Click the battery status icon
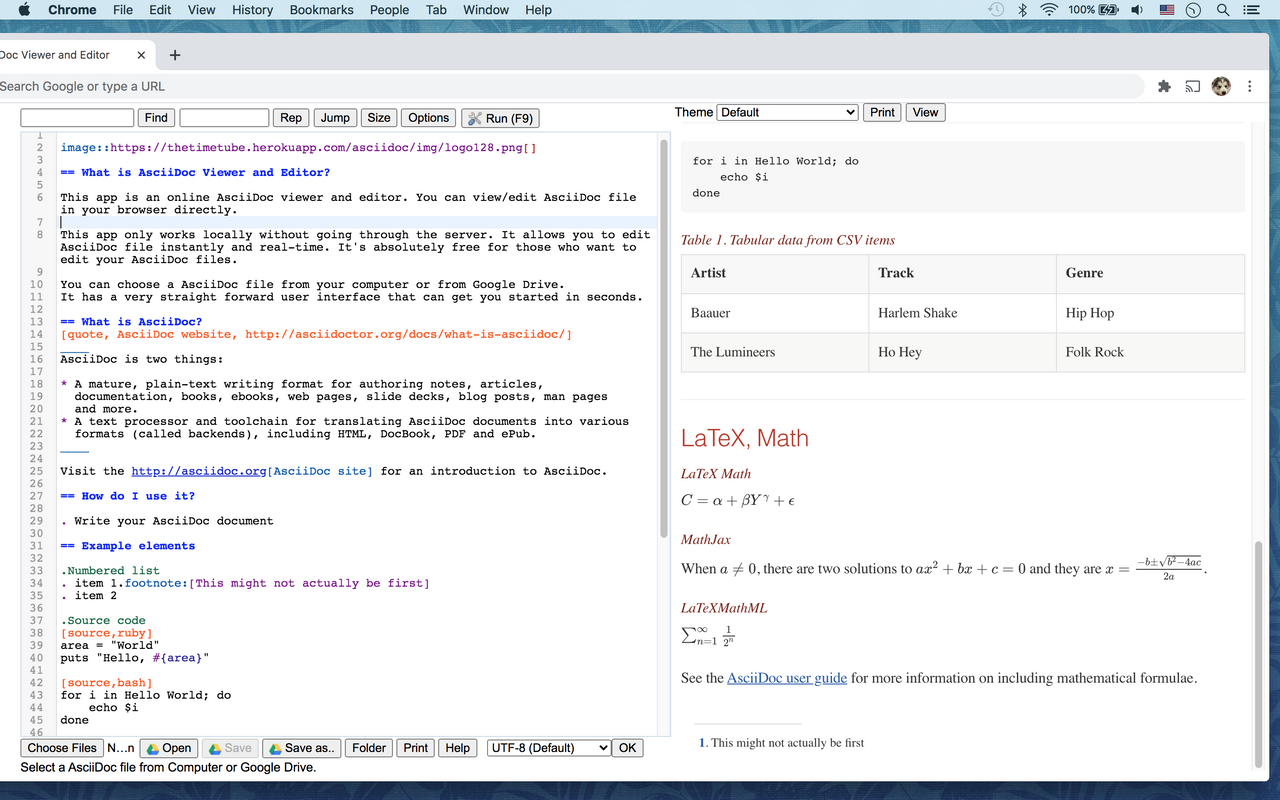 point(1108,10)
